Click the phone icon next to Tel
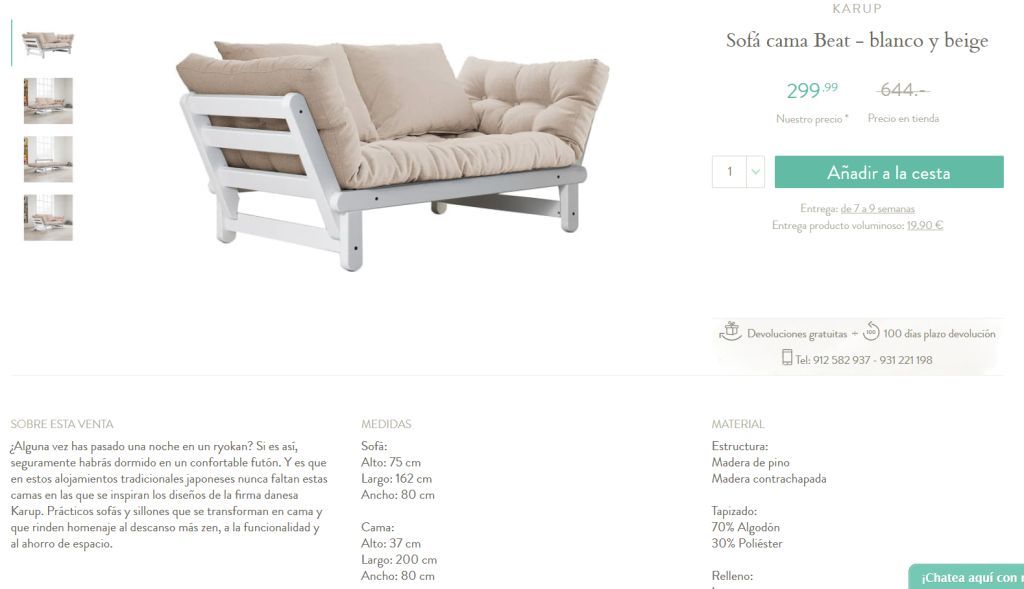Screen dimensions: 1024x589 (x=787, y=357)
